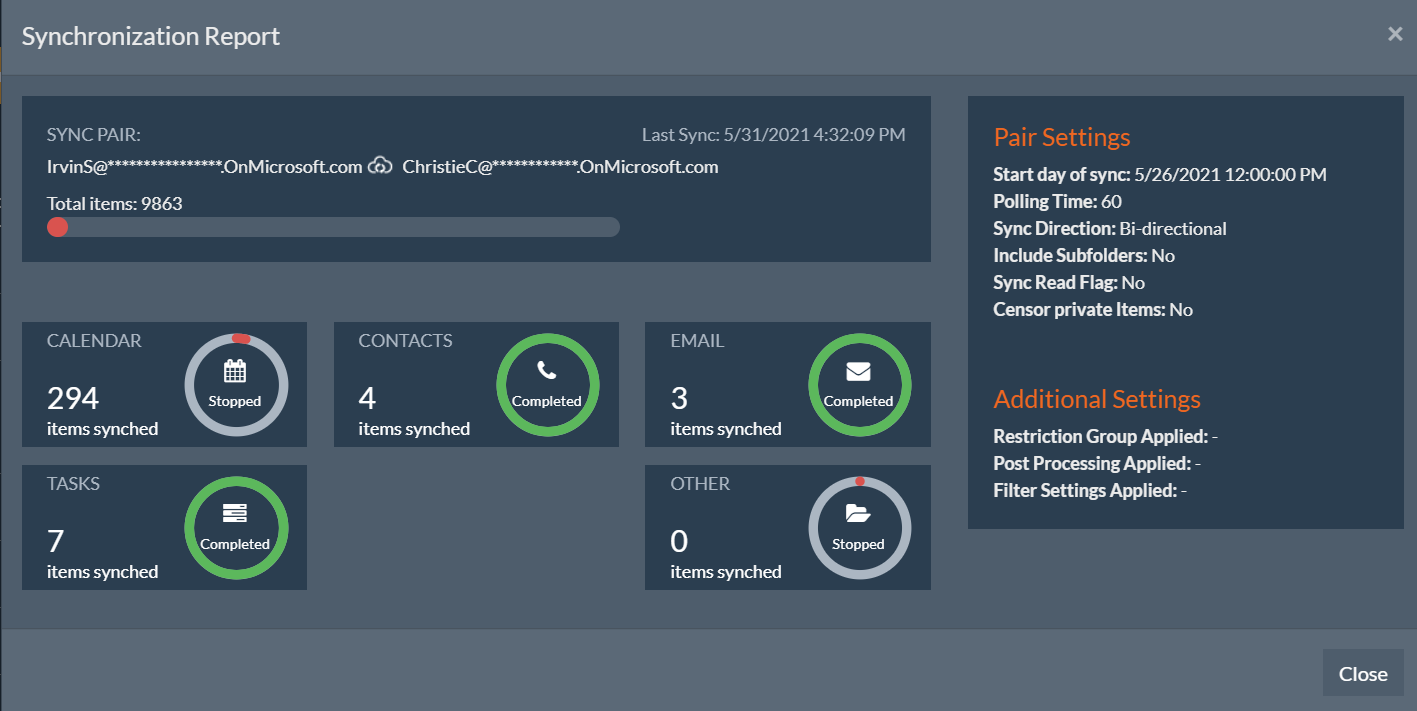
Task: Click the Completed label in Tasks ring
Action: 235,544
